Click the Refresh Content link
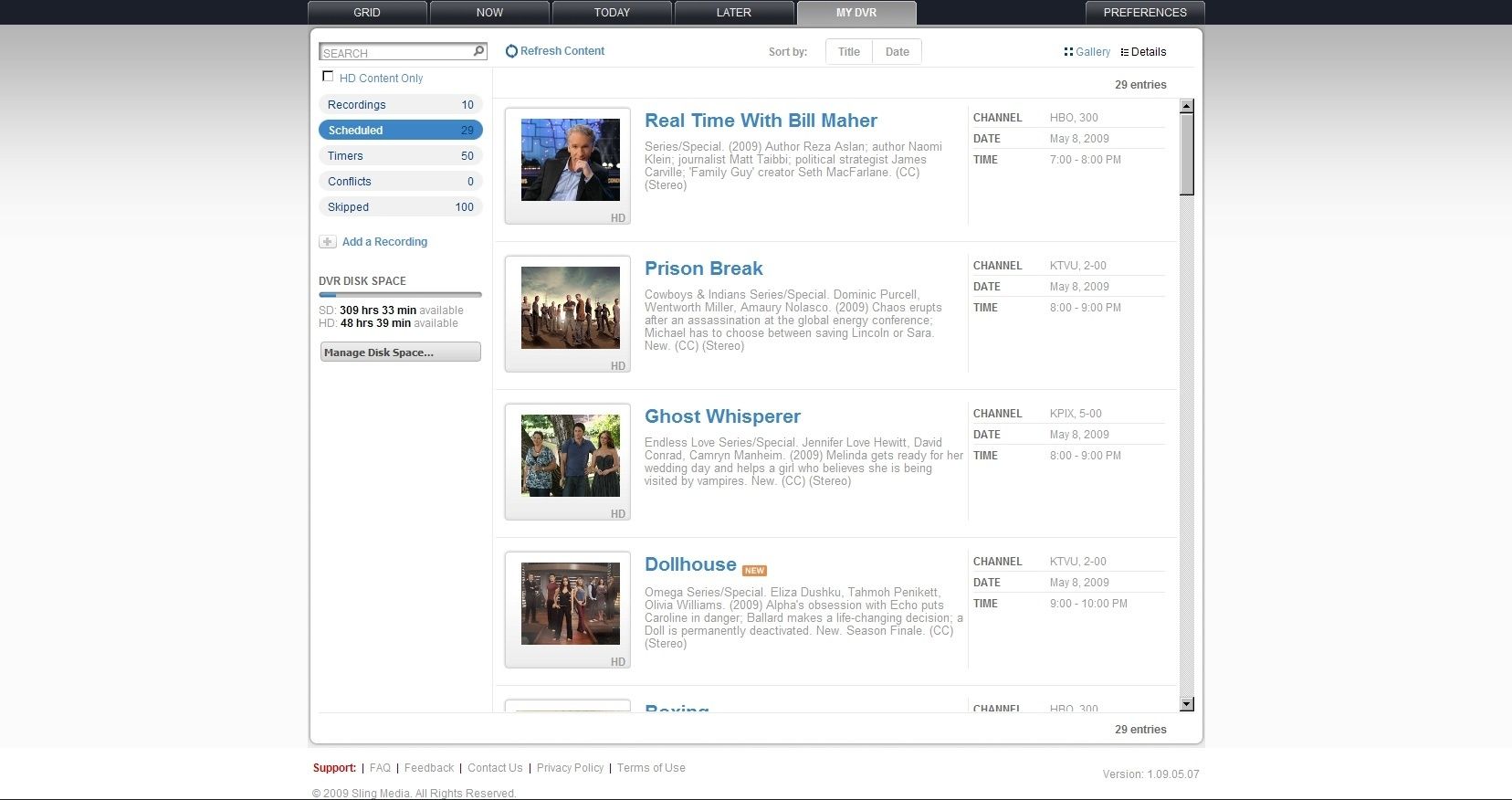 tap(562, 51)
